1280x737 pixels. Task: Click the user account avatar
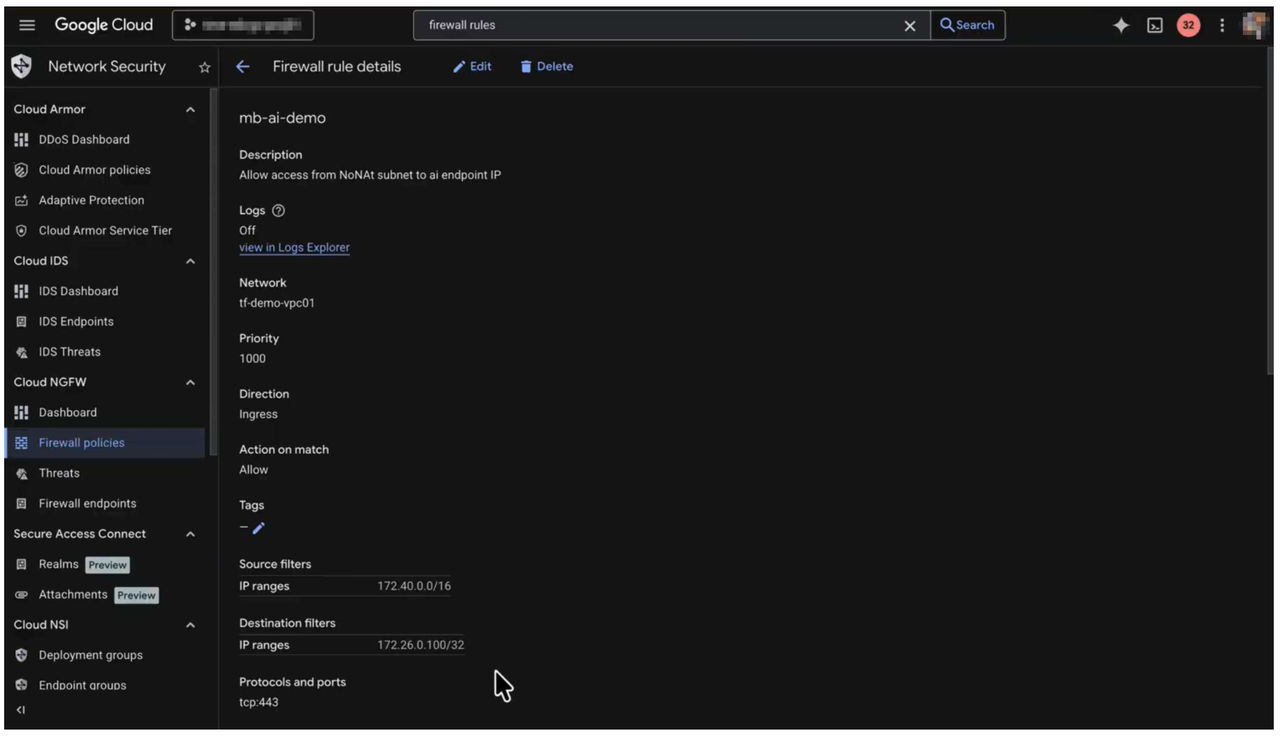coord(1255,25)
